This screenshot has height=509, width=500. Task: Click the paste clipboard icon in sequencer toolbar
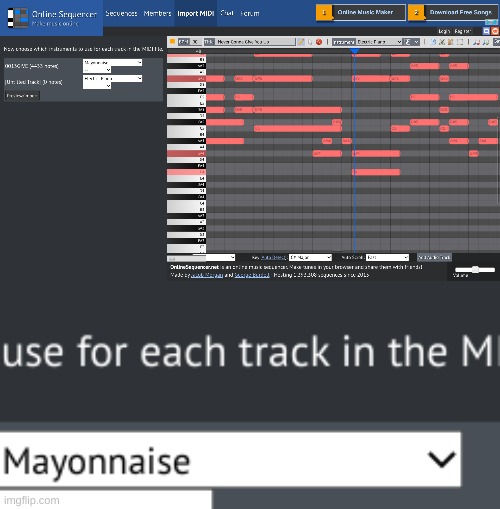(450, 42)
